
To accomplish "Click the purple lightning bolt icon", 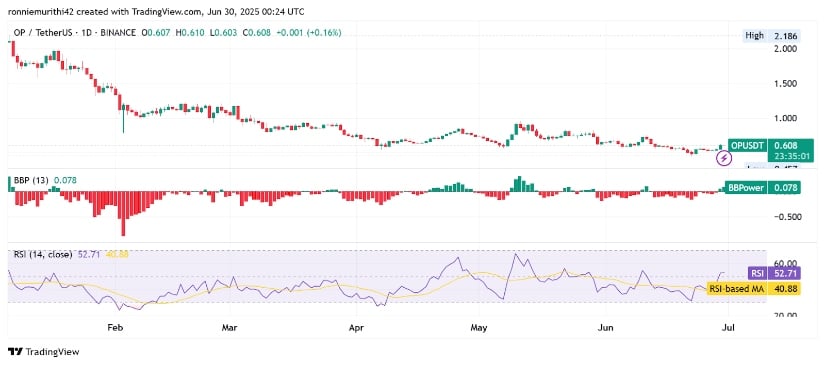I will [x=725, y=157].
